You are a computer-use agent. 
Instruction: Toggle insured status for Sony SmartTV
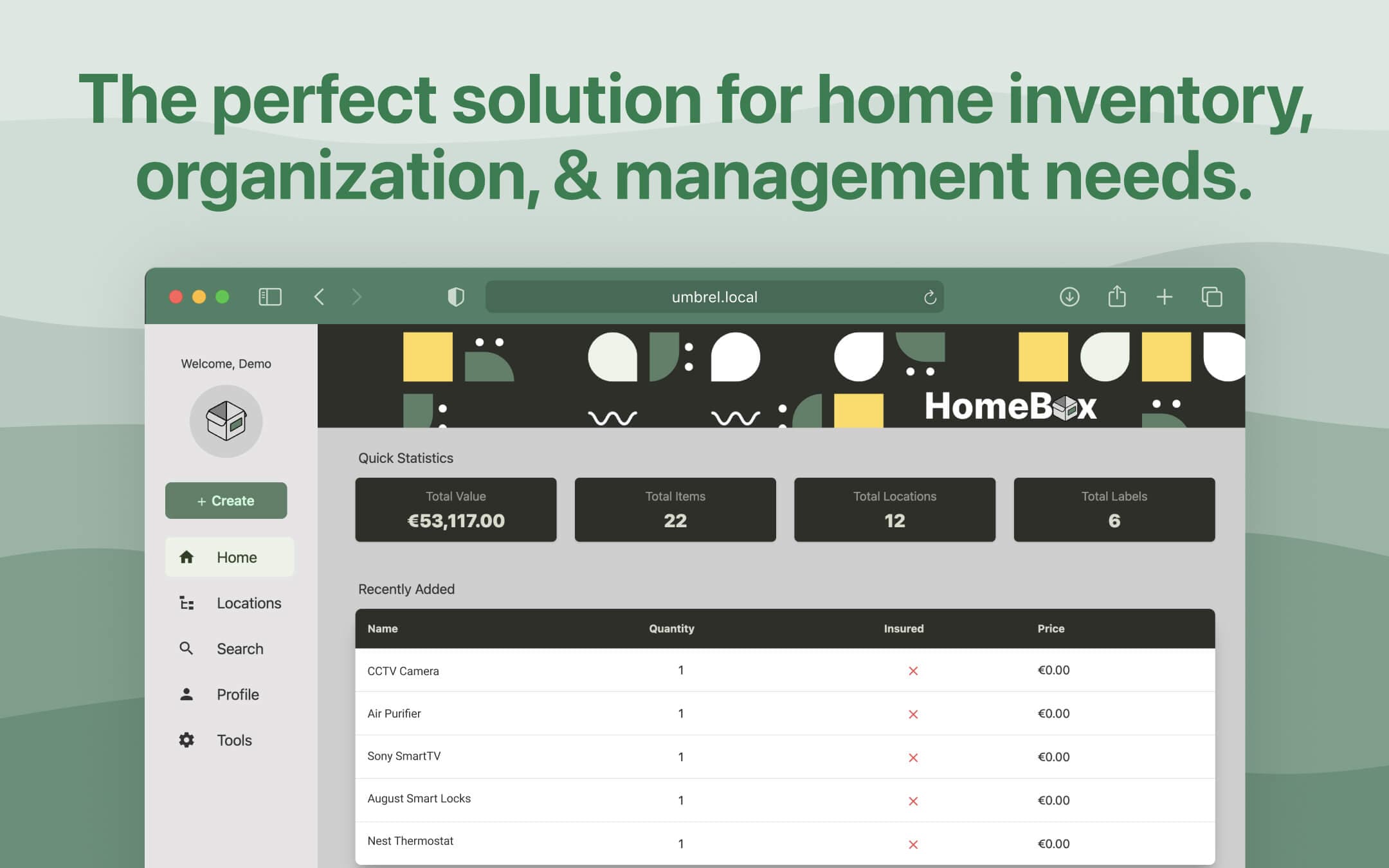[912, 756]
